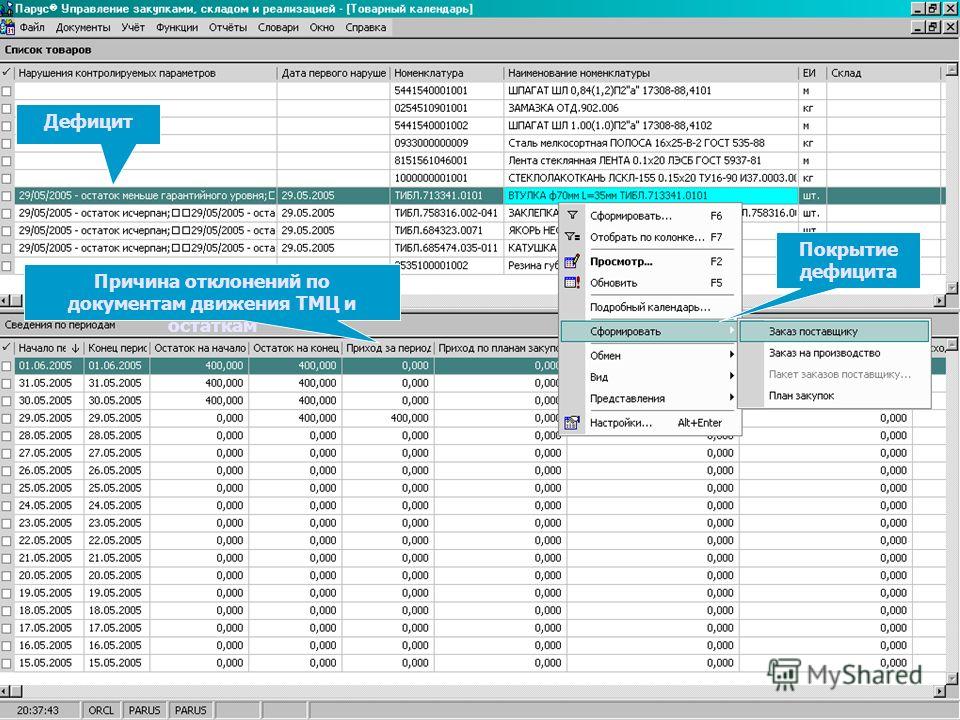Screen dimensions: 960x720
Task: Open the Документы menu
Action: [83, 28]
